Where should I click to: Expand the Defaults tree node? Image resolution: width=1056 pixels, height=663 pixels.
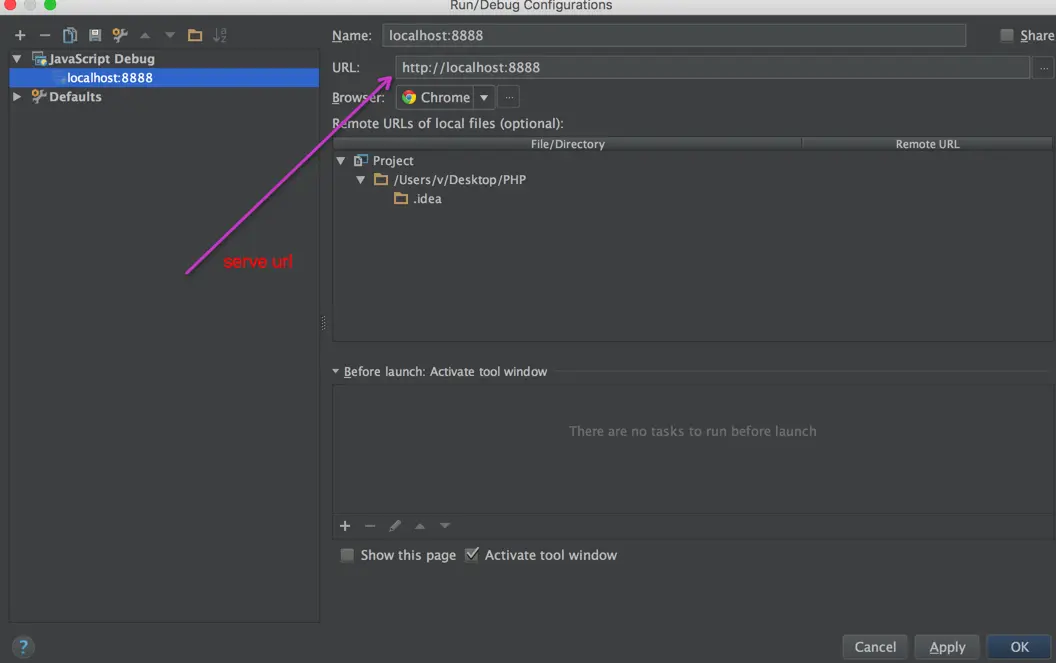[17, 96]
